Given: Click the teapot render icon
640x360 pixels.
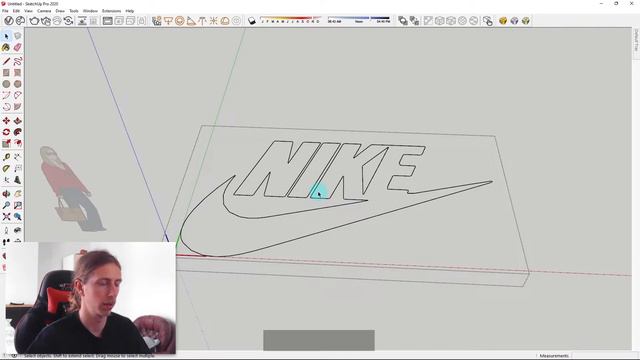Looking at the screenshot, I should point(34,21).
